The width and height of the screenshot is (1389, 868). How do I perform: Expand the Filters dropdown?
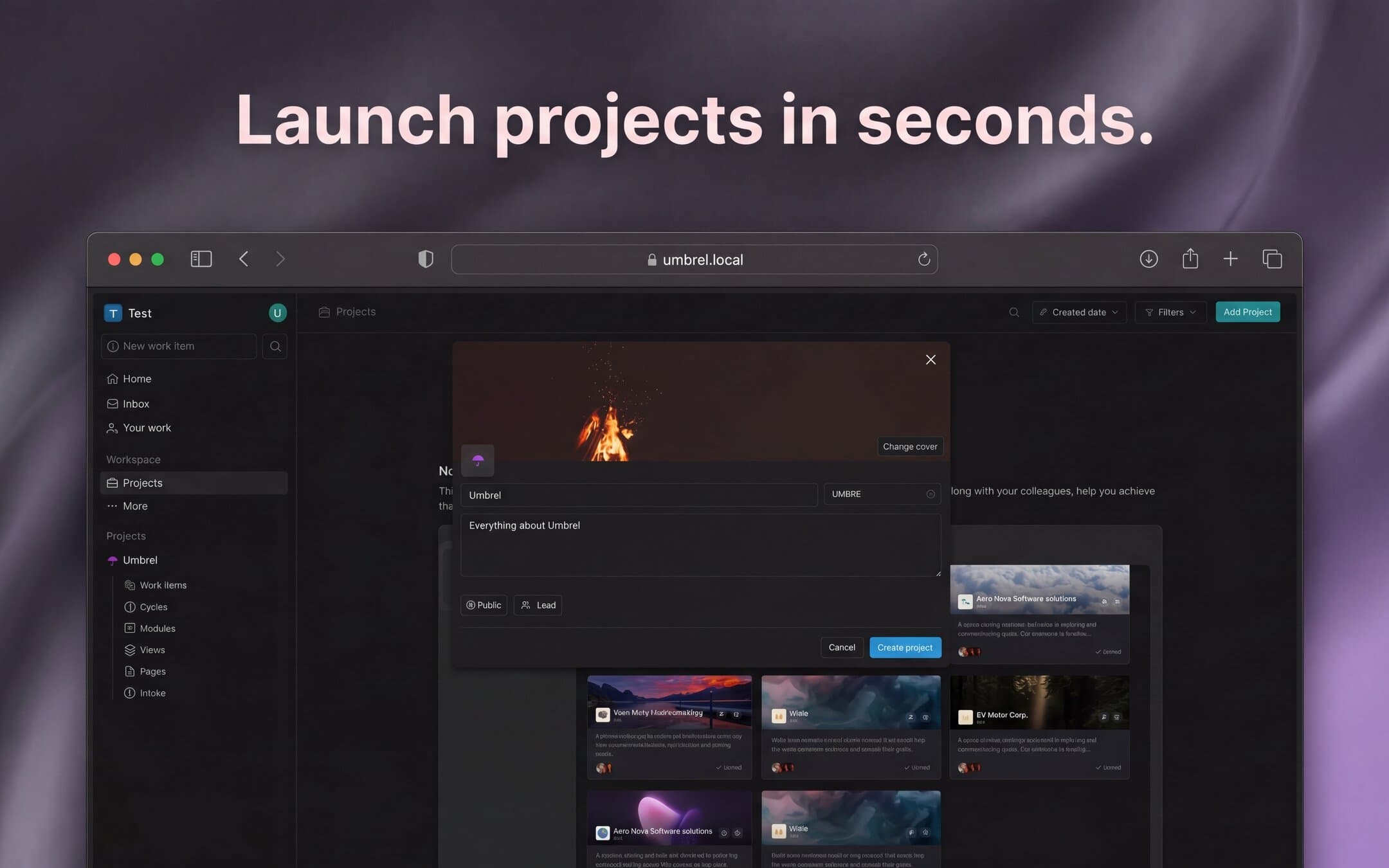[1170, 312]
